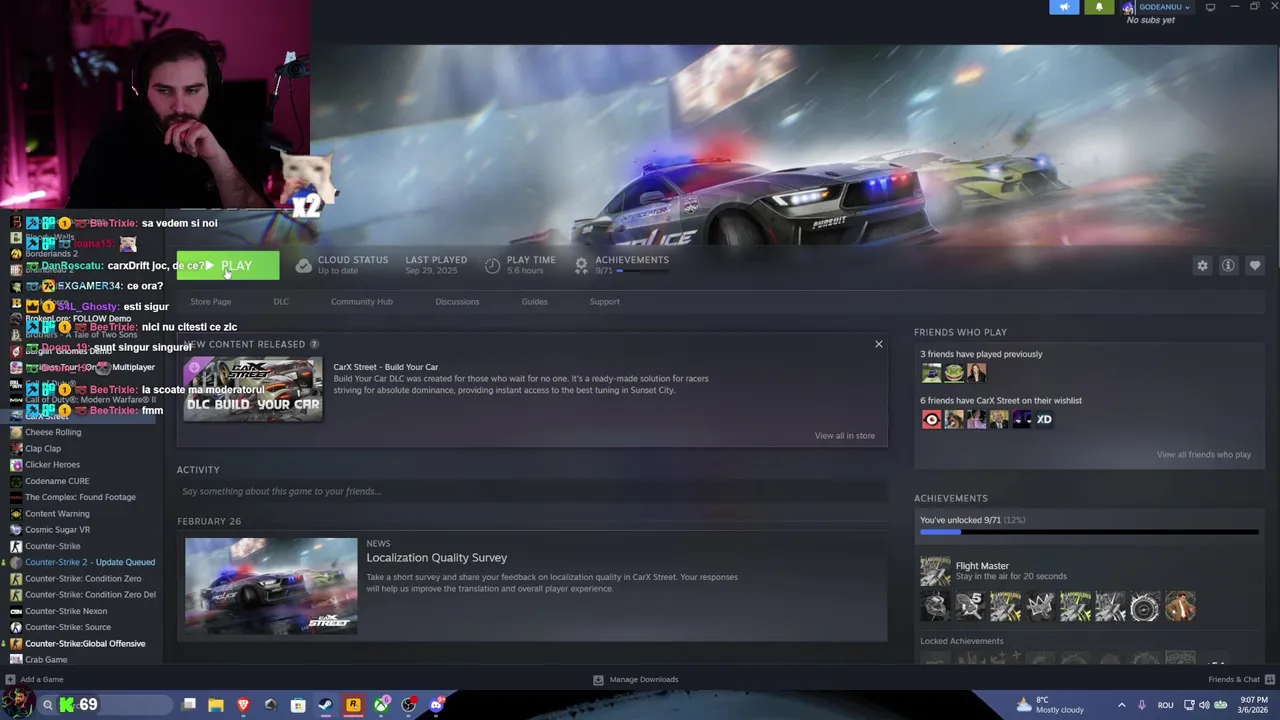Open the Guides tab
The width and height of the screenshot is (1280, 720).
[x=534, y=301]
